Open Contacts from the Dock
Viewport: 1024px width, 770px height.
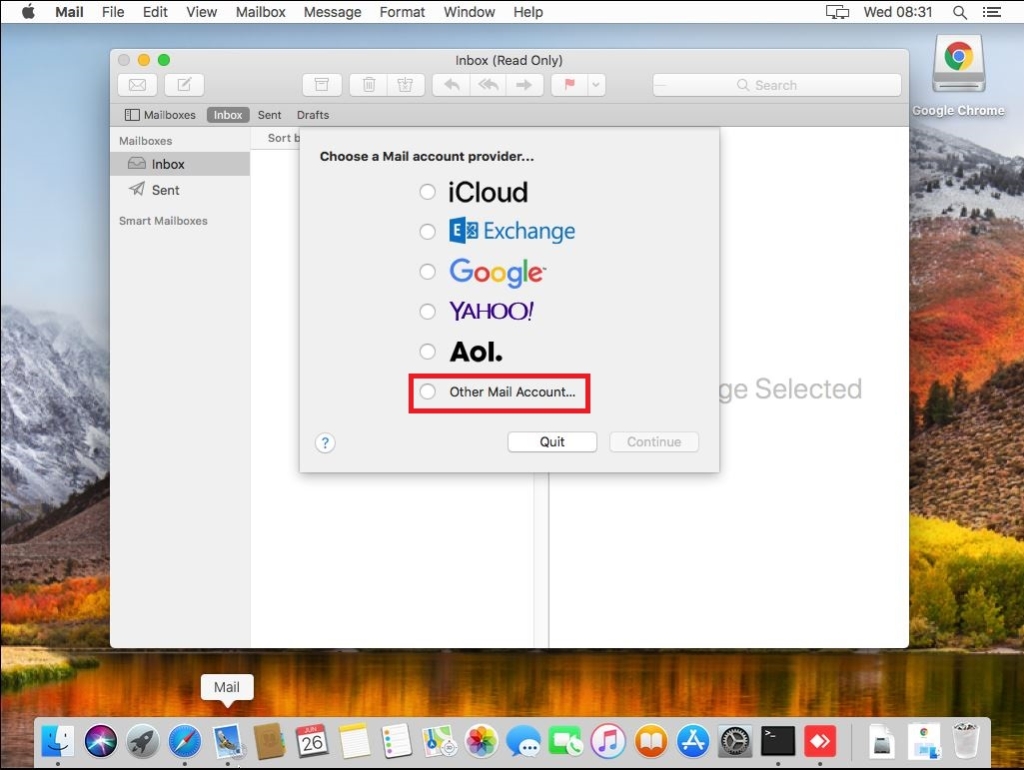coord(269,741)
